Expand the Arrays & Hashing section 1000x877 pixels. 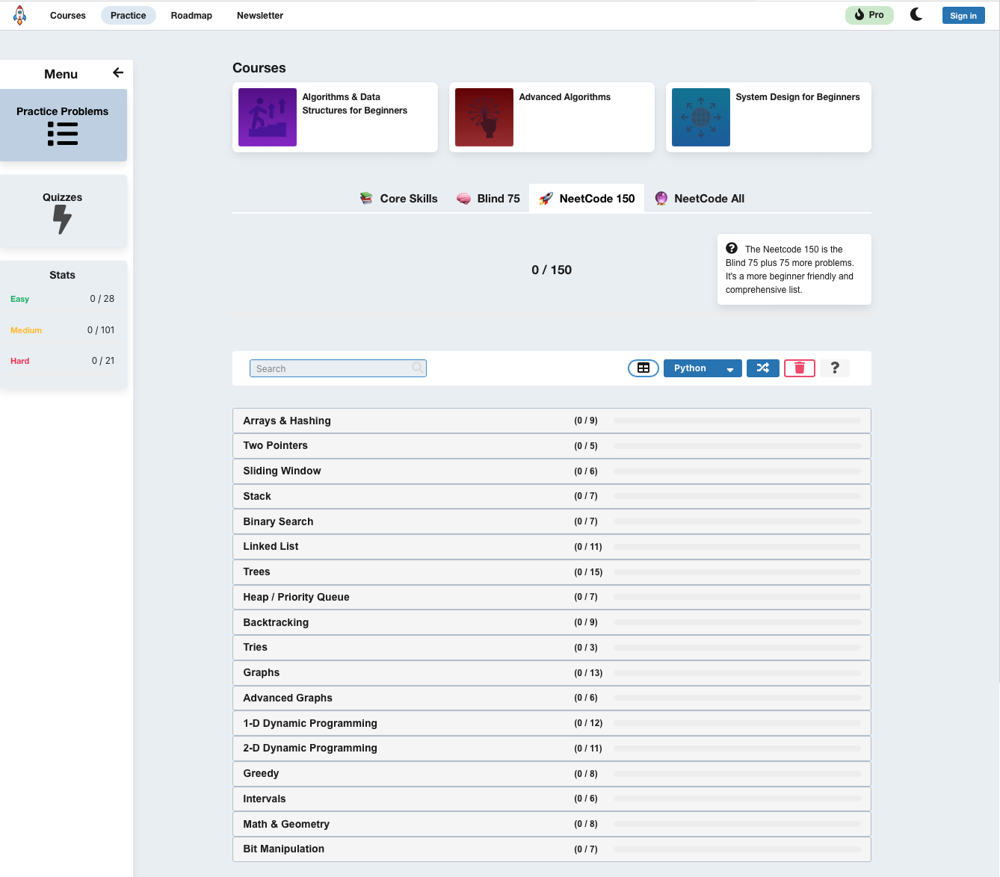287,421
